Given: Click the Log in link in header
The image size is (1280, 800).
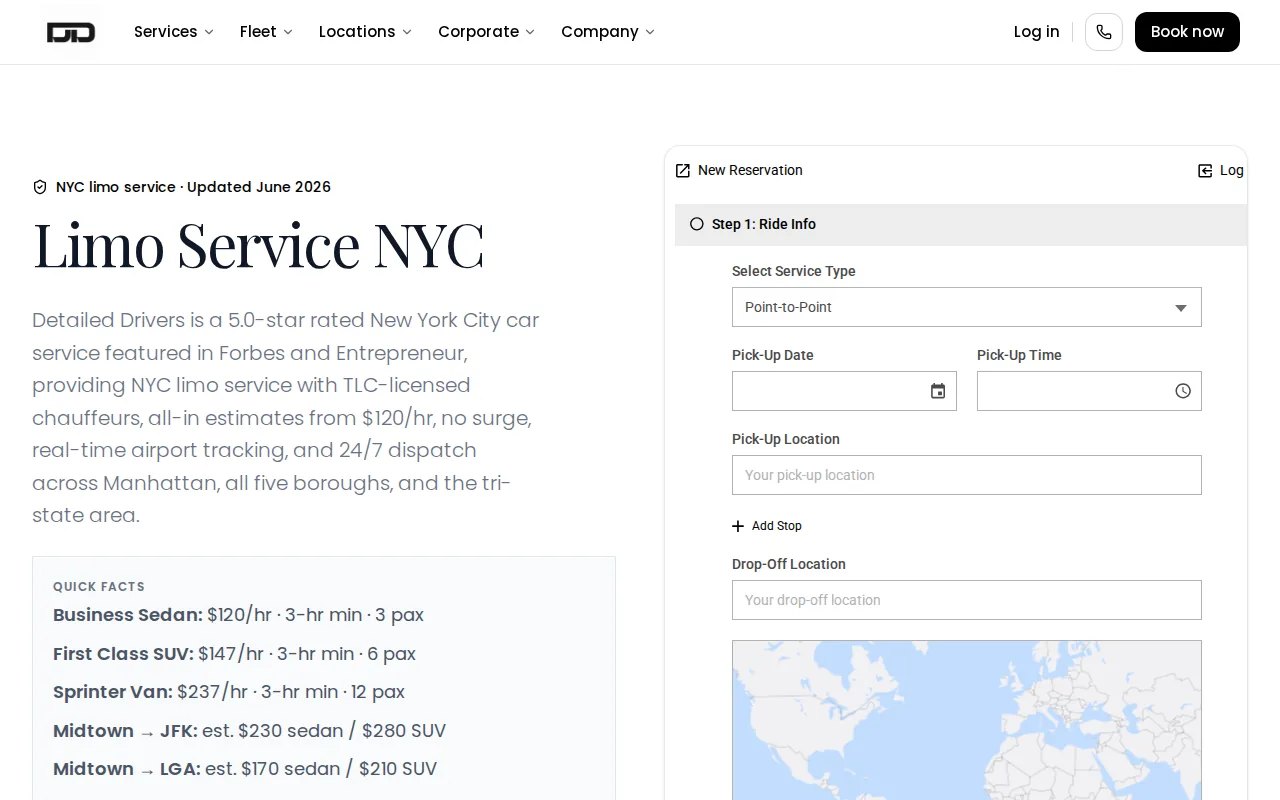Looking at the screenshot, I should (x=1036, y=32).
